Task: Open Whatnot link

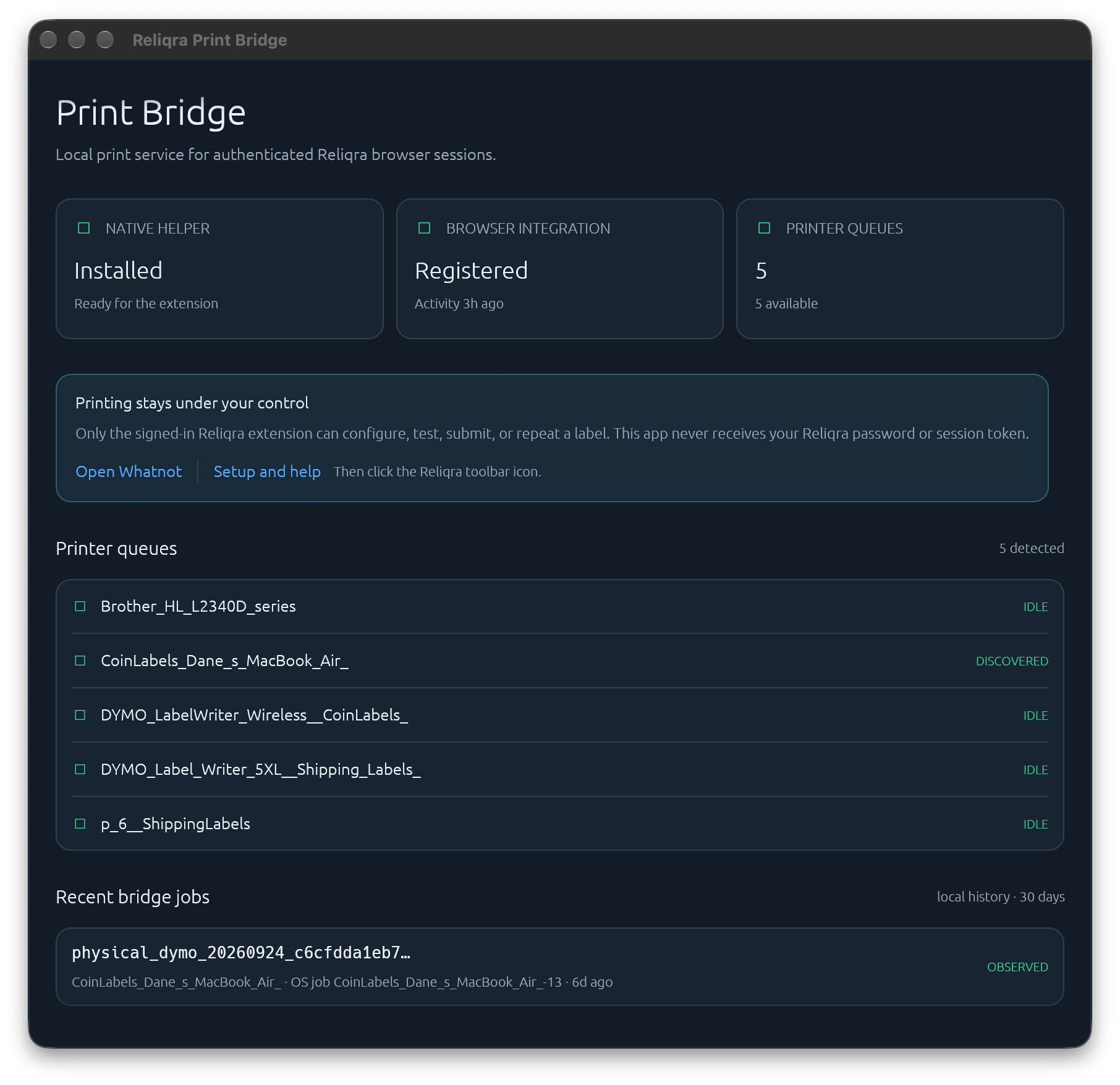Action: point(129,471)
